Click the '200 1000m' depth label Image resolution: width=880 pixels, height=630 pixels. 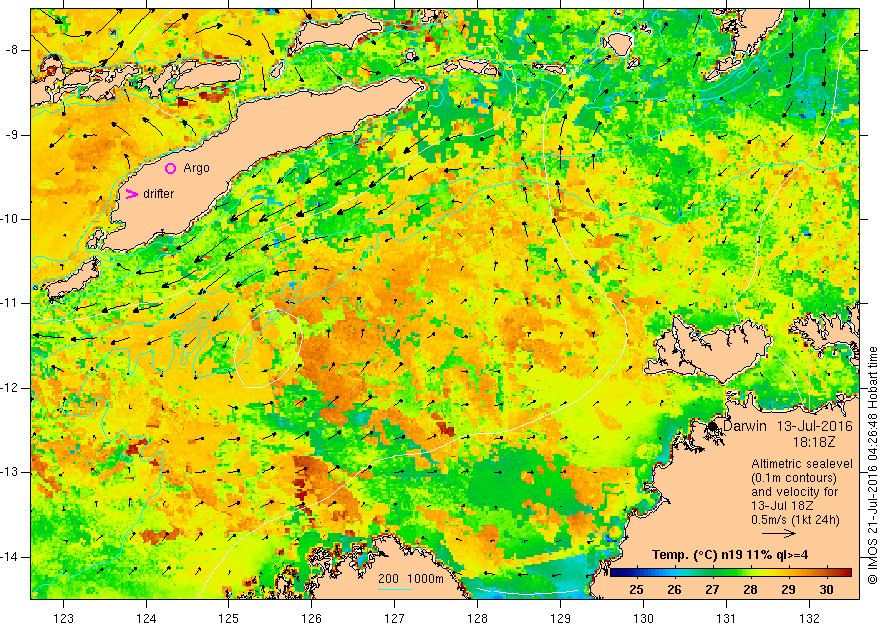tap(411, 579)
